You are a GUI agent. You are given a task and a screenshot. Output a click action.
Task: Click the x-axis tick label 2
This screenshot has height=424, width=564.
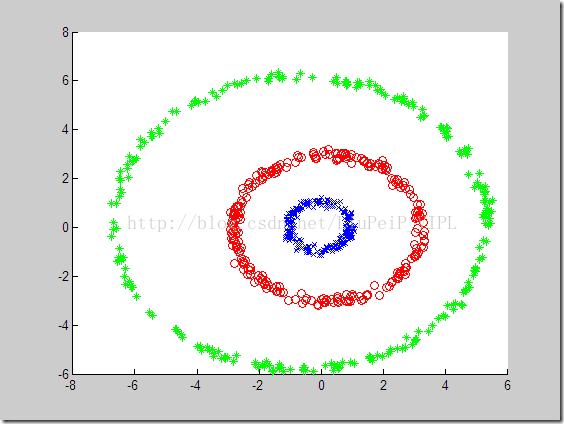[x=383, y=386]
